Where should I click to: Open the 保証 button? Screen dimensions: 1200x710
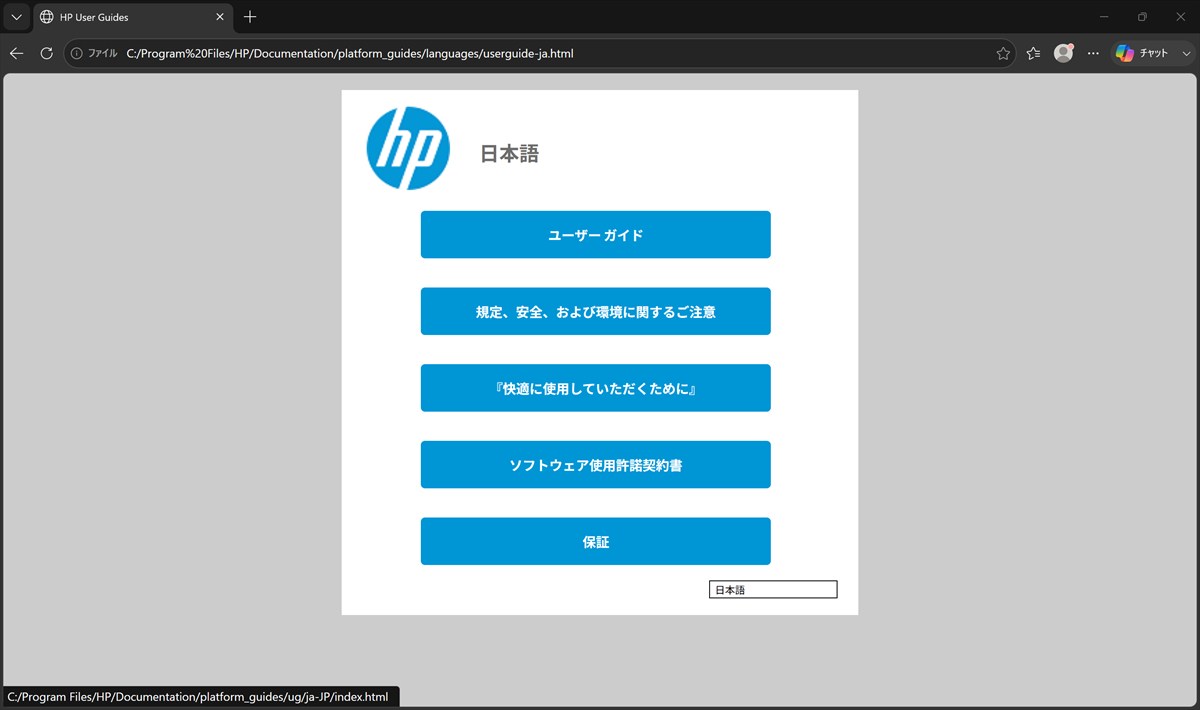tap(595, 541)
